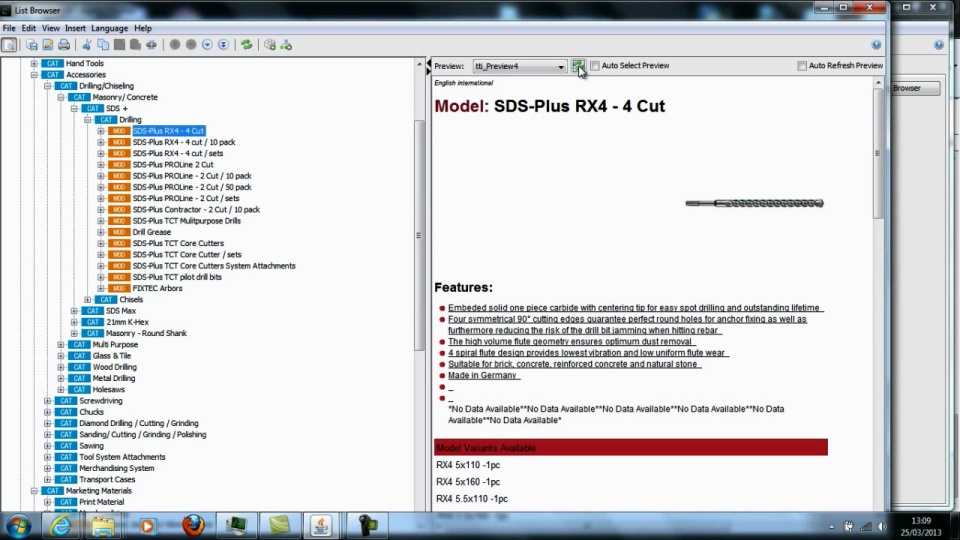This screenshot has height=540, width=960.
Task: Expand the Multi Purpose category
Action: pos(61,345)
